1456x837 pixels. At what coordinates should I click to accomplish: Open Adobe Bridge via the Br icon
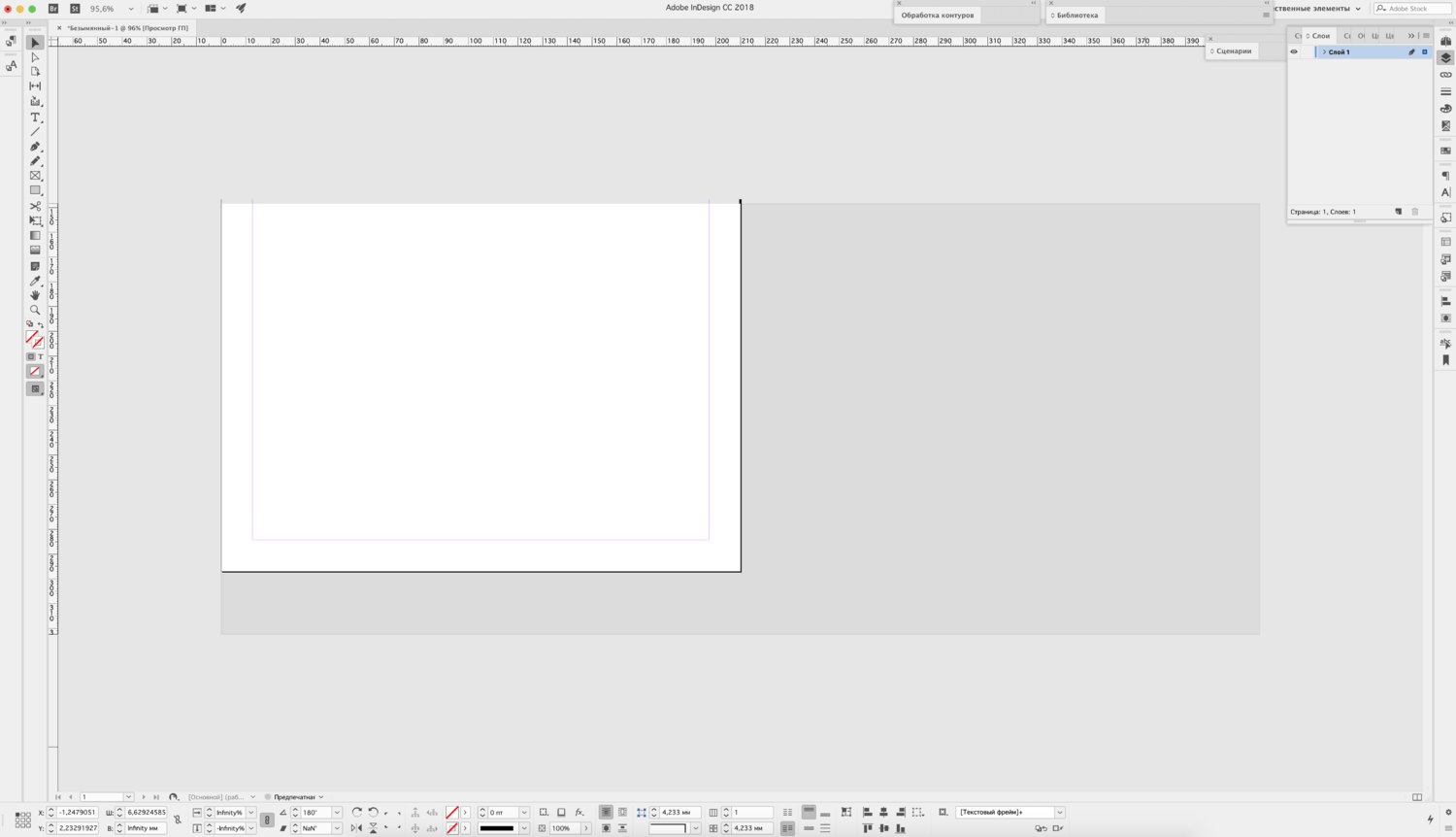click(53, 9)
